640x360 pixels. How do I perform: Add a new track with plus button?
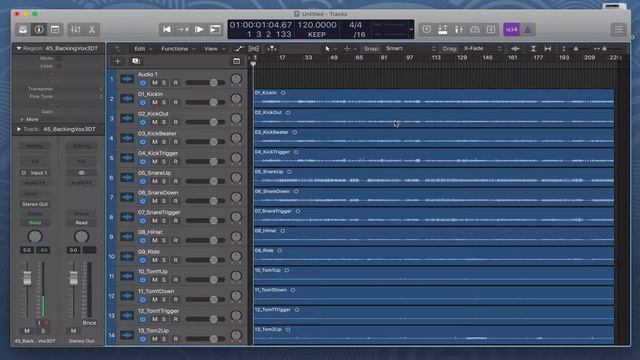point(118,61)
